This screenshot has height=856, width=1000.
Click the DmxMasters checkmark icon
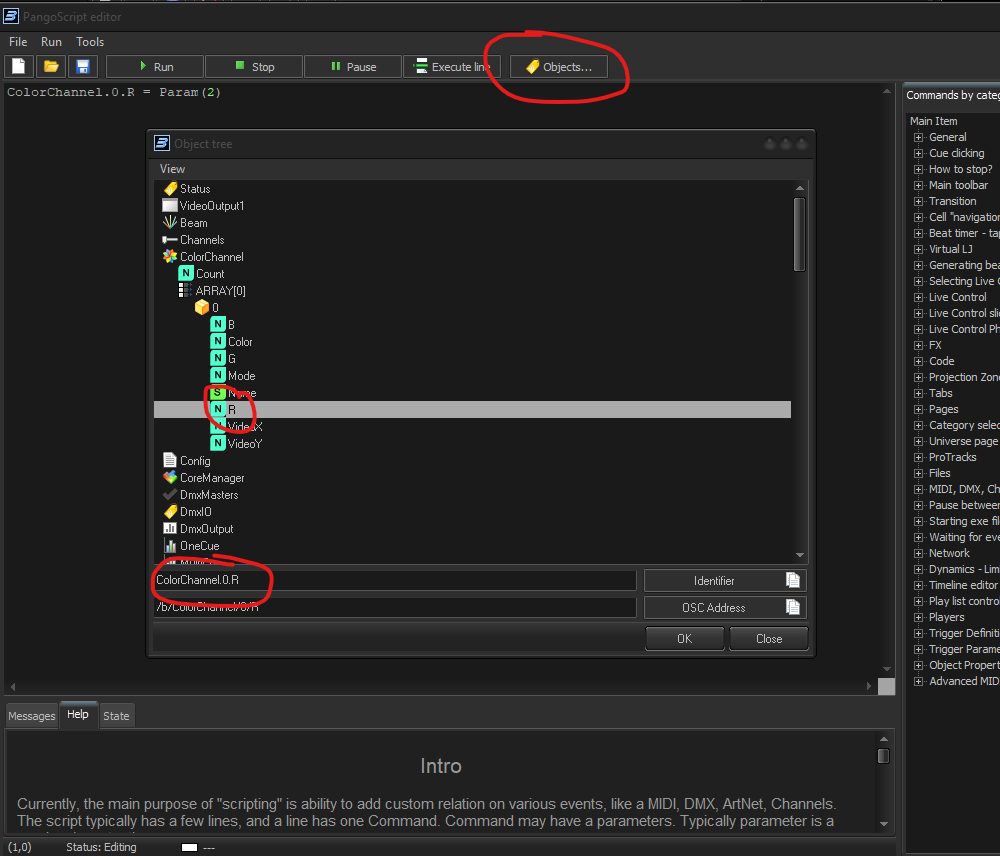pos(170,494)
